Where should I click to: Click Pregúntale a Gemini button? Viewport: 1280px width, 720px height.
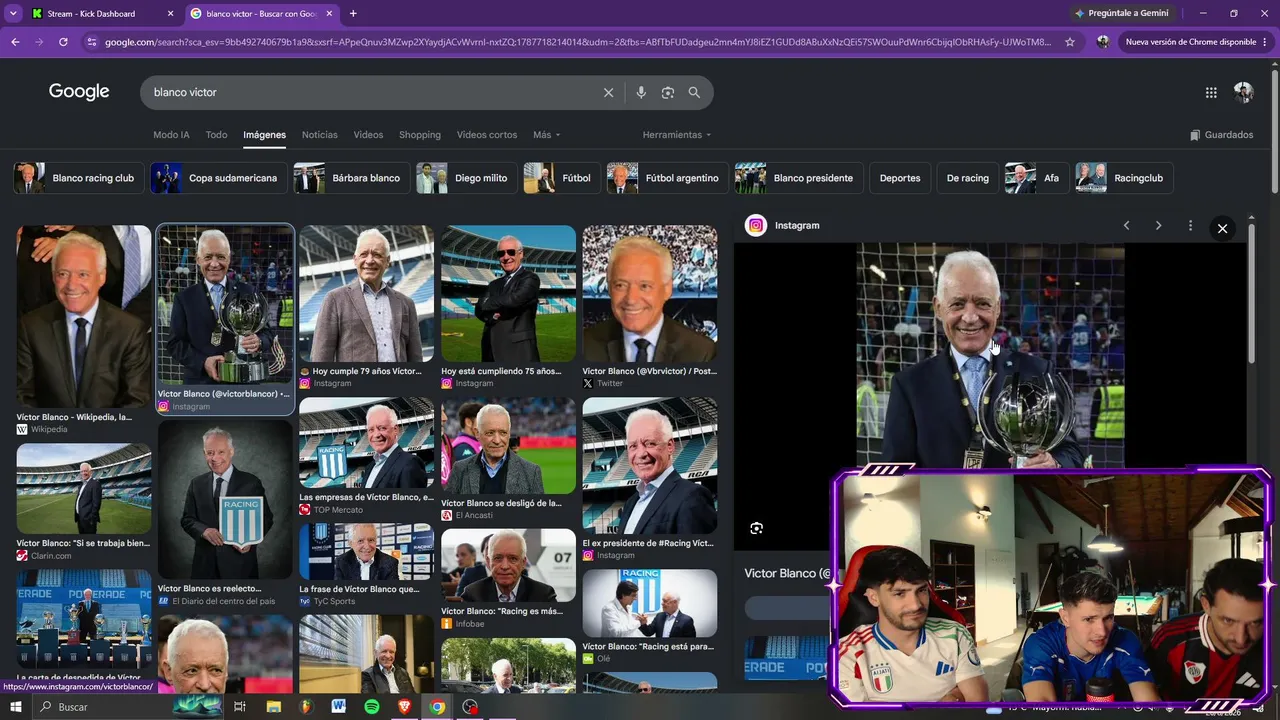tap(1121, 14)
